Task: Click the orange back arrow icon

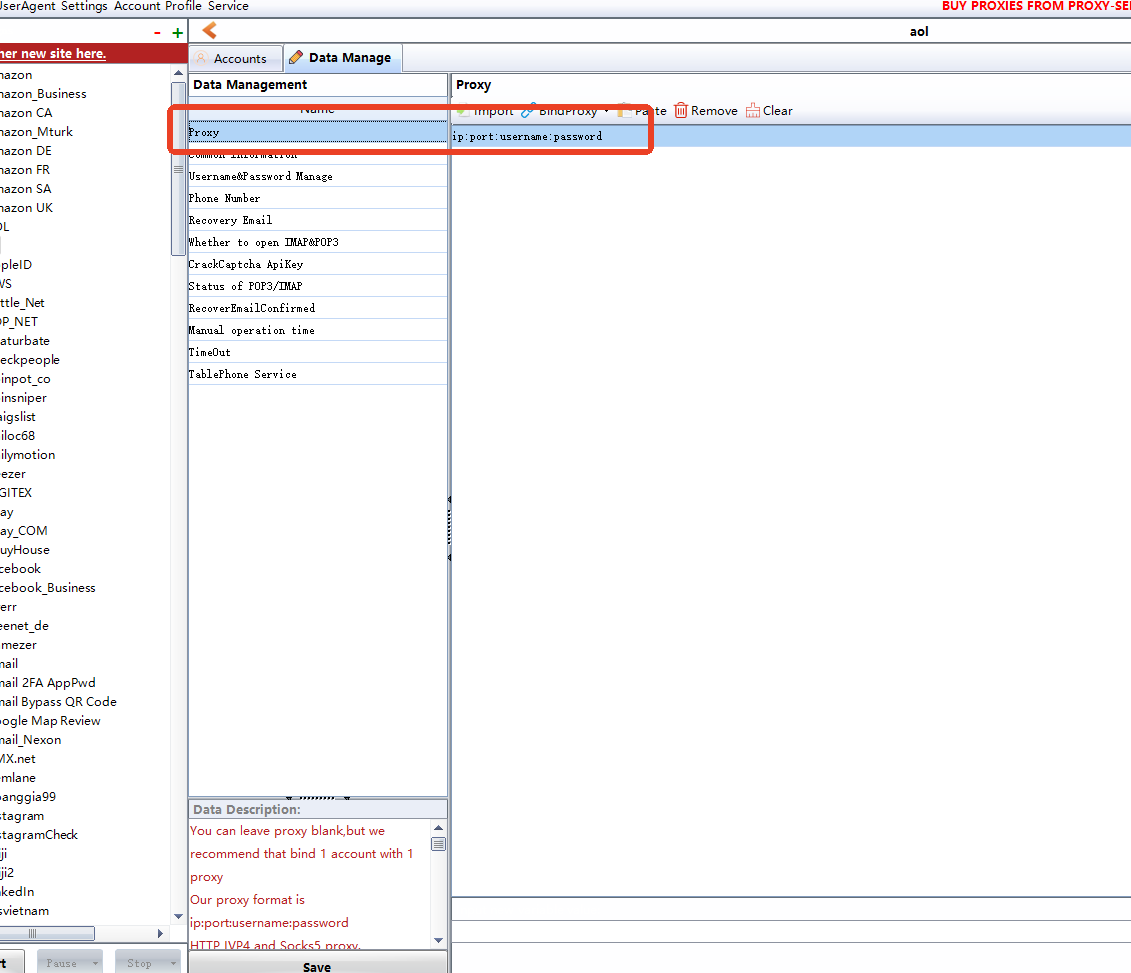Action: click(x=210, y=30)
